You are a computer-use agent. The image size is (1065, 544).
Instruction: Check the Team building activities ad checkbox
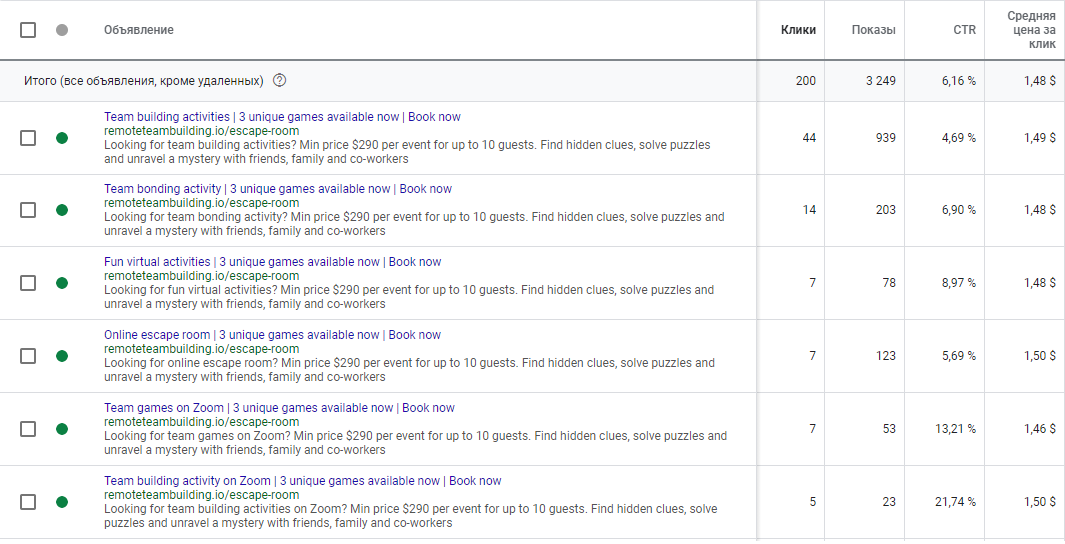click(x=28, y=138)
